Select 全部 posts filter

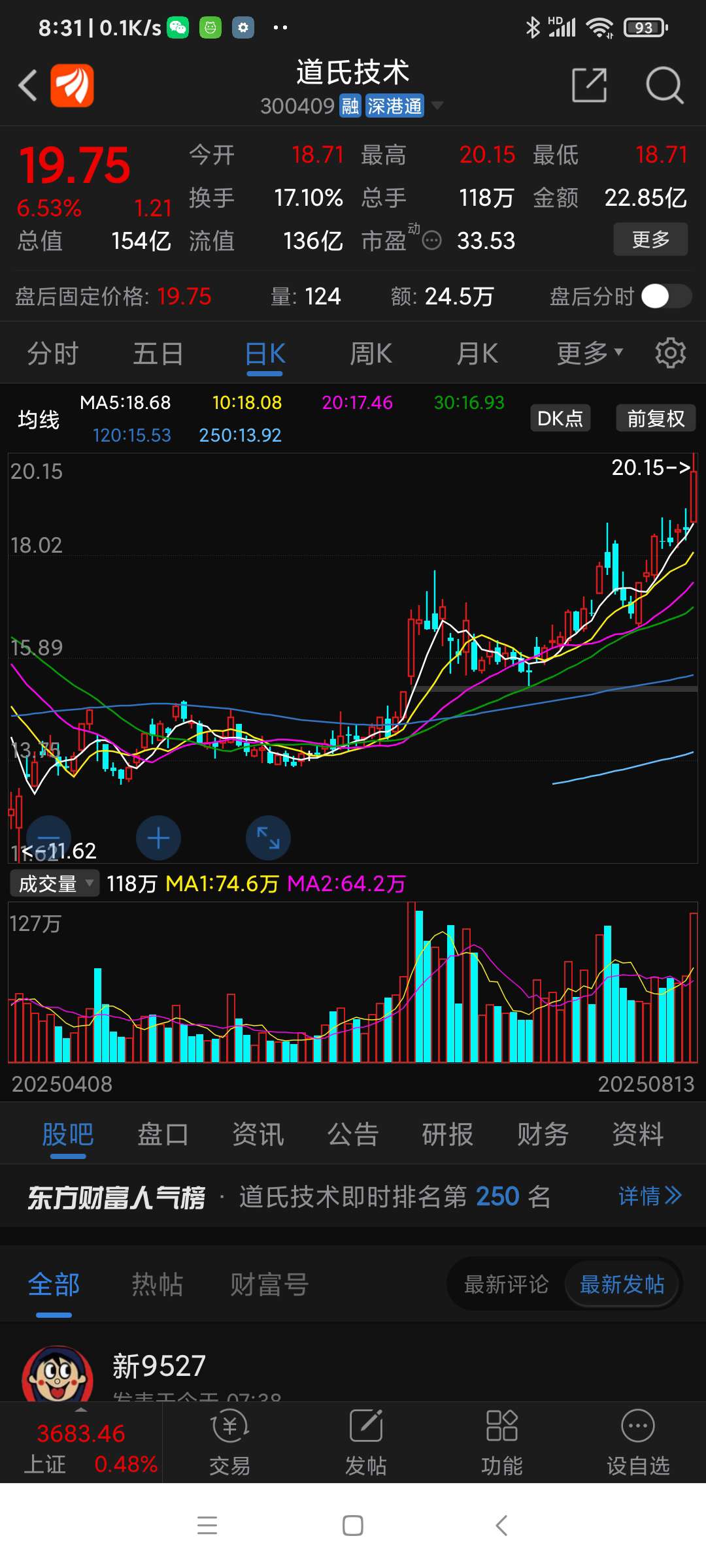(54, 1284)
